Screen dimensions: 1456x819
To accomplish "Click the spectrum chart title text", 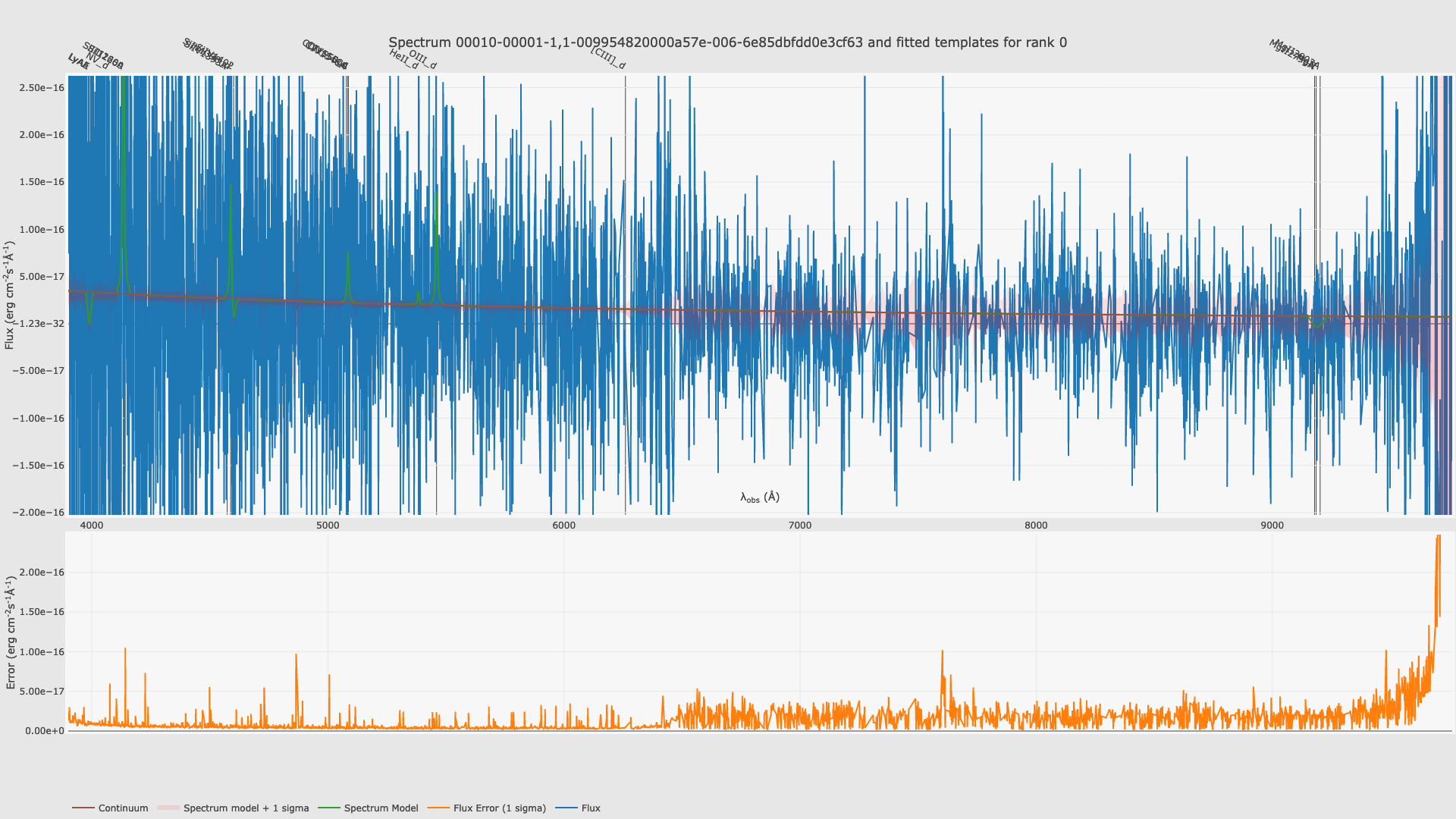I will tap(727, 42).
